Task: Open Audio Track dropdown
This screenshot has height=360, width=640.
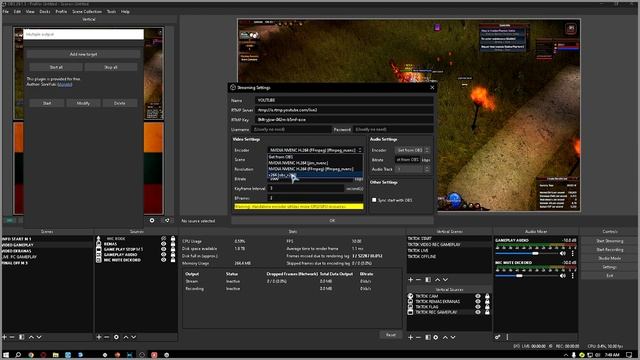Action: tap(412, 169)
